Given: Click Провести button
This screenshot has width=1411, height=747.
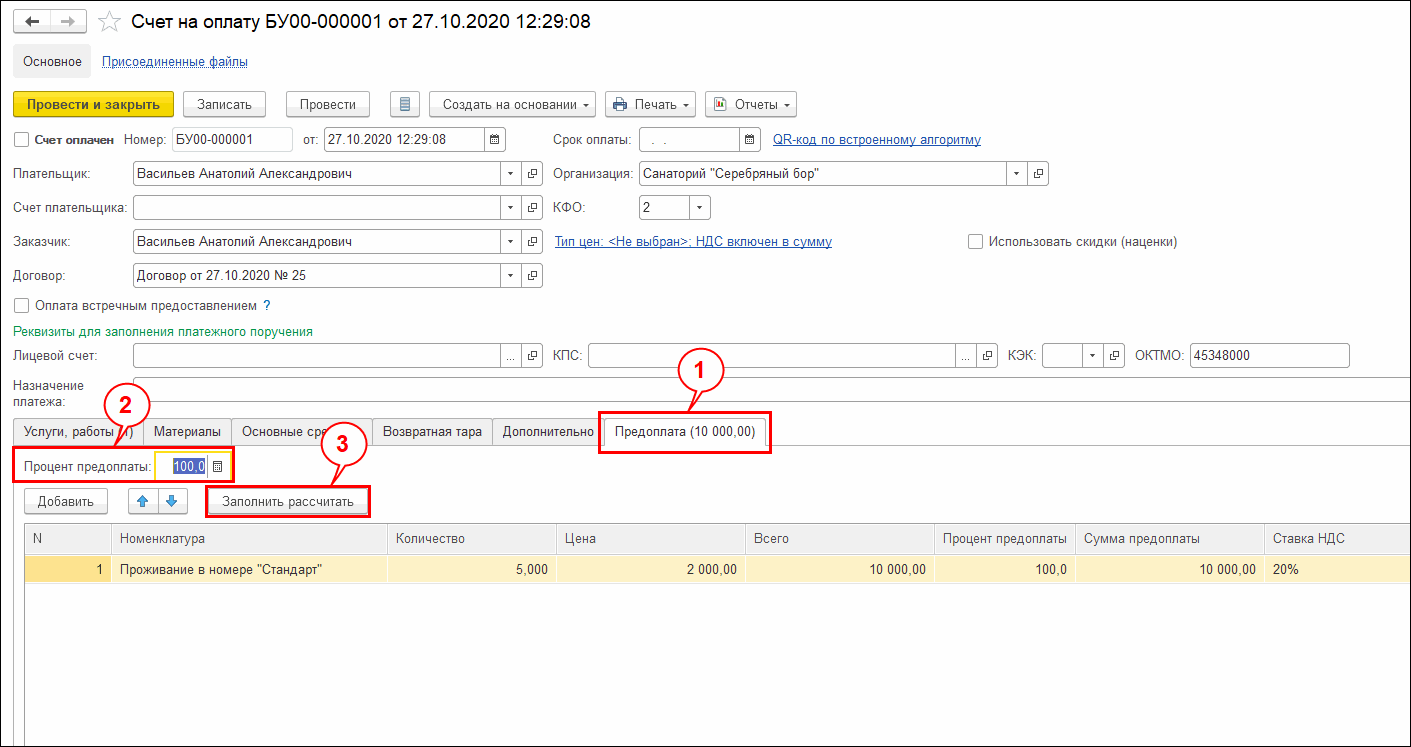Looking at the screenshot, I should pyautogui.click(x=328, y=104).
